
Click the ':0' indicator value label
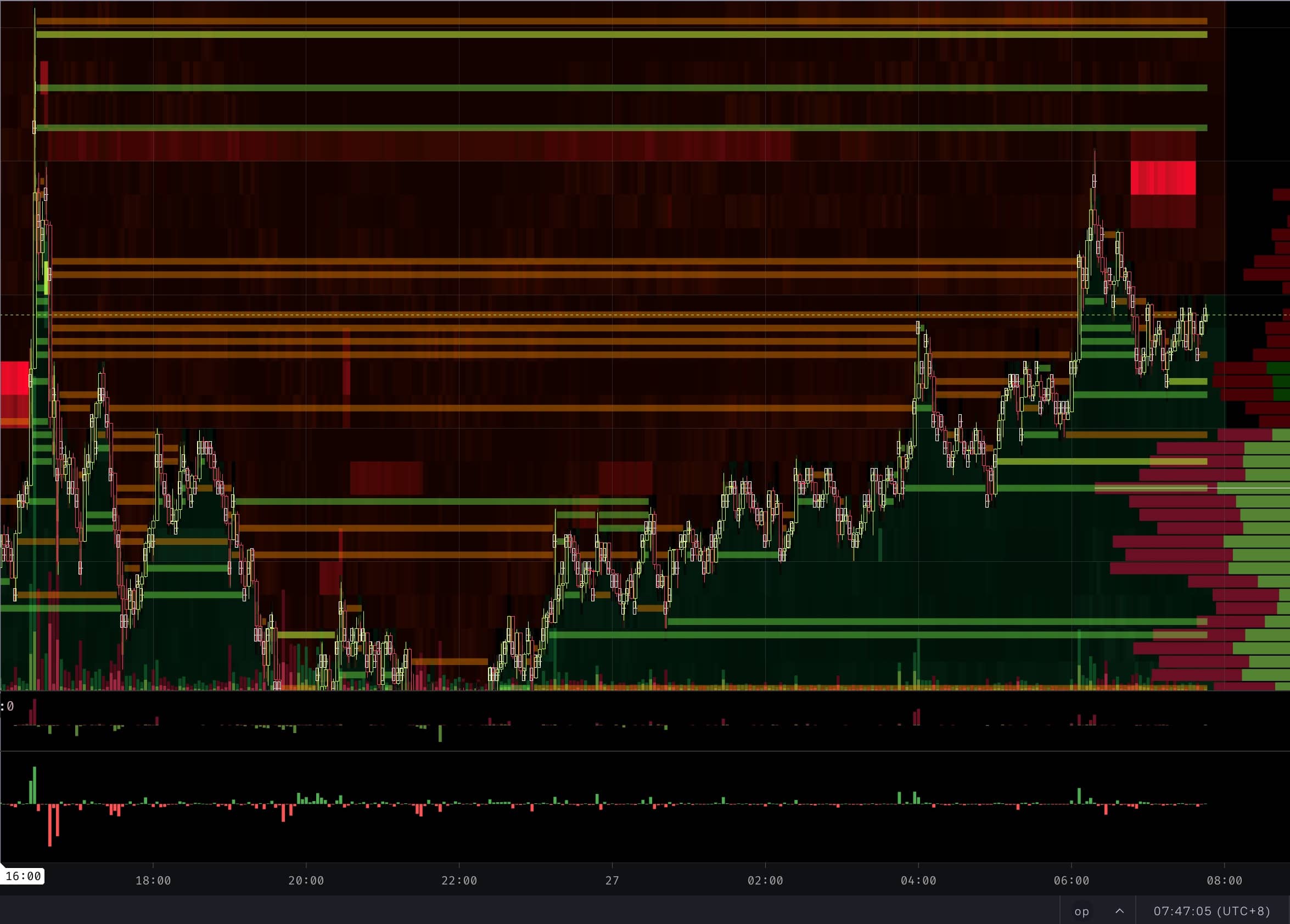coord(7,706)
